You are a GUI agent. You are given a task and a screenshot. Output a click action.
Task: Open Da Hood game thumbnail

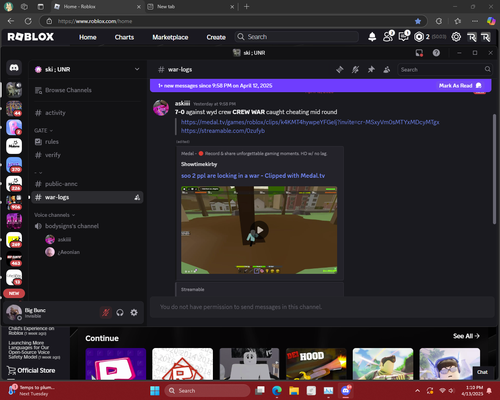[x=316, y=364]
